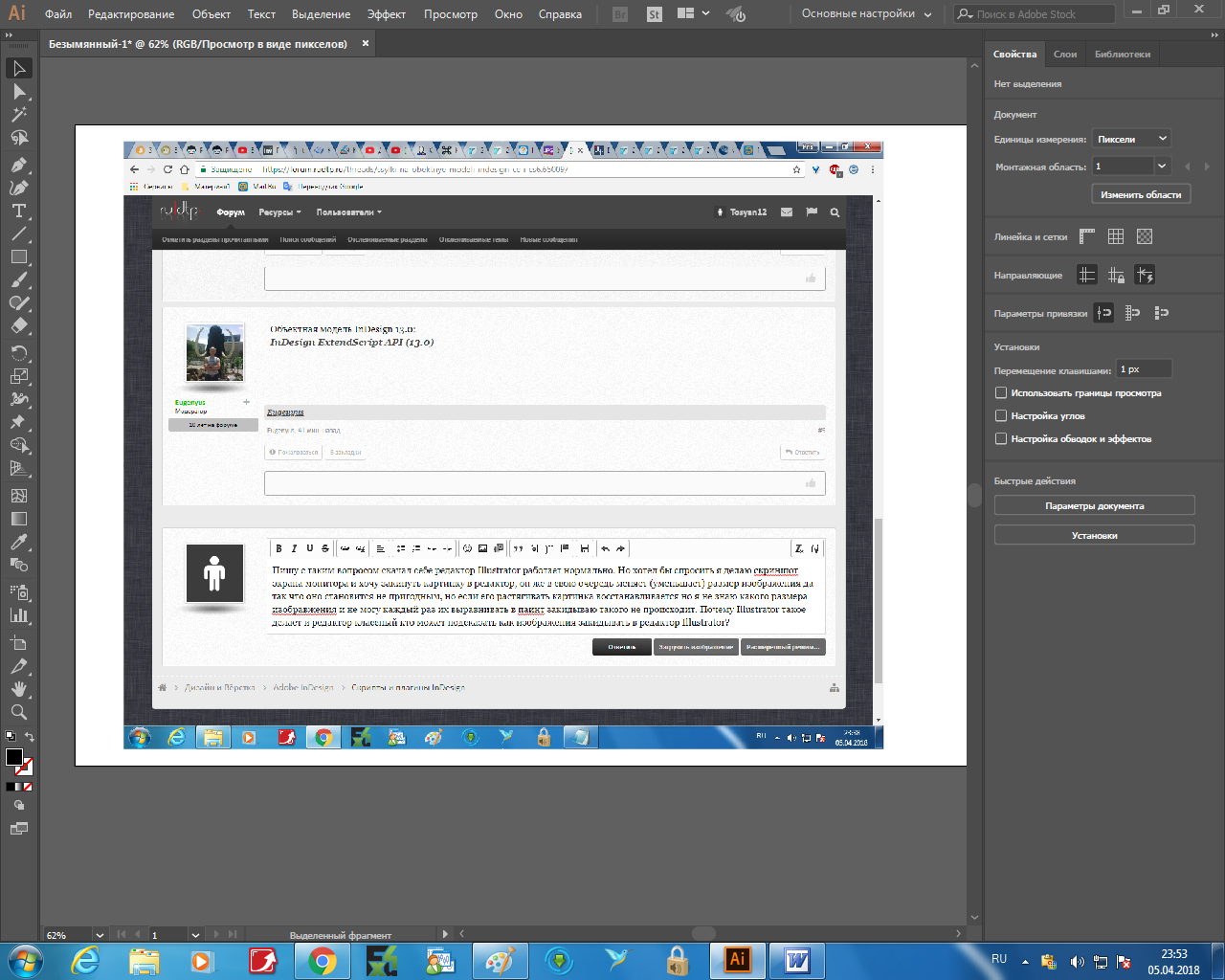Select the Rectangle tool
Screen dimensions: 1225x980
[x=19, y=256]
